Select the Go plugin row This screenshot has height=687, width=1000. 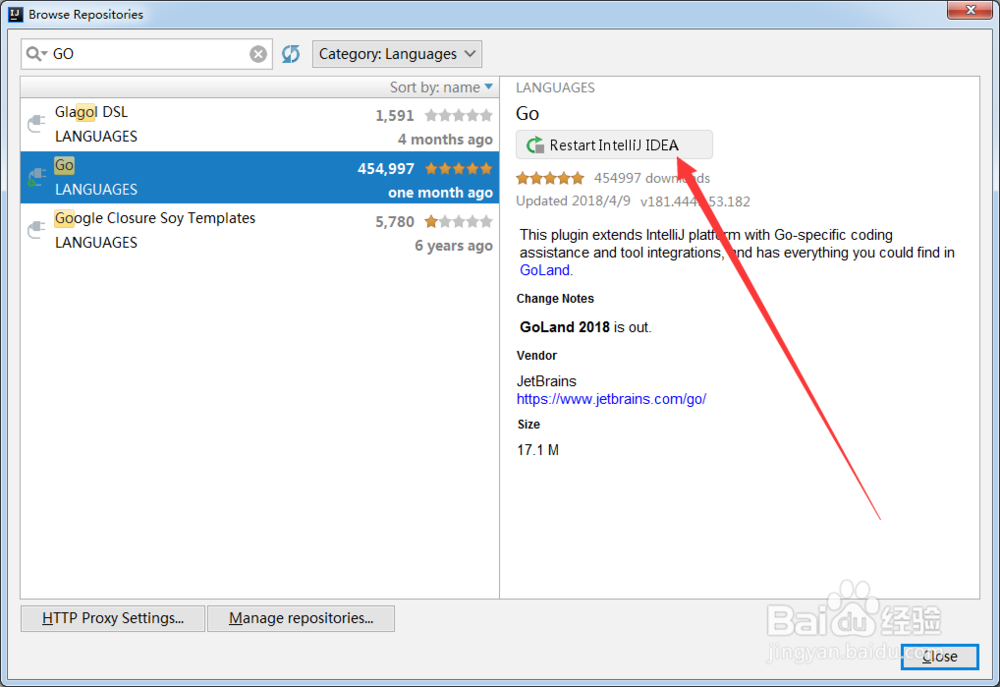pyautogui.click(x=260, y=177)
